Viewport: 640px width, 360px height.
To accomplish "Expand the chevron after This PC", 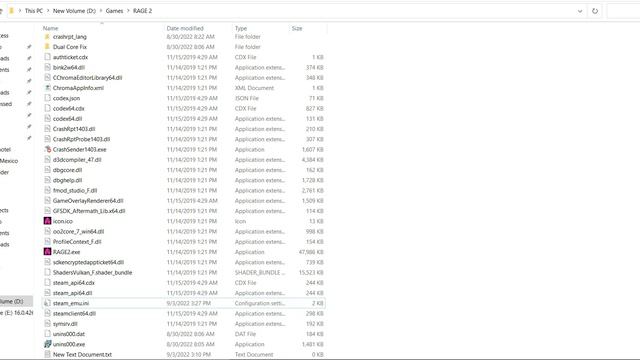I will click(x=48, y=11).
